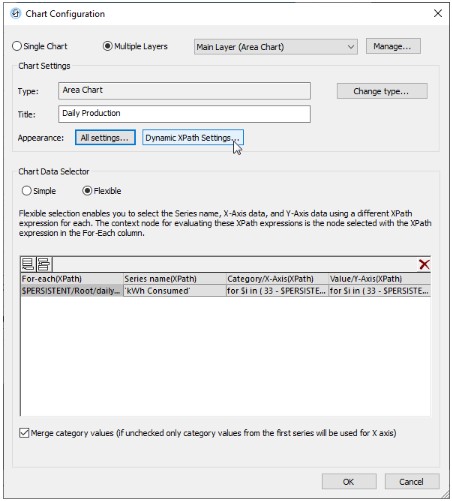This screenshot has width=452, height=501.
Task: Open All settings... for appearance
Action: [105, 137]
